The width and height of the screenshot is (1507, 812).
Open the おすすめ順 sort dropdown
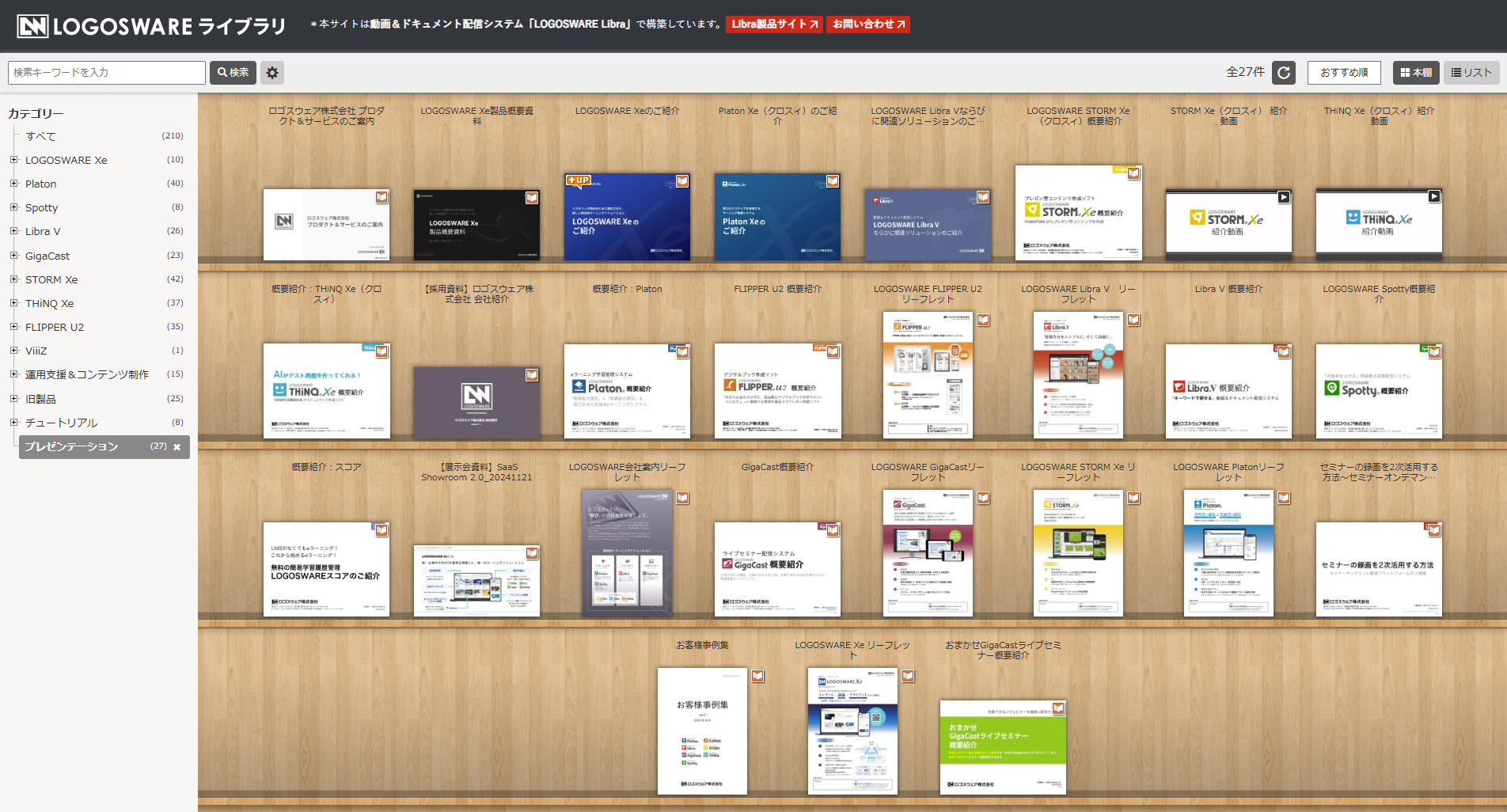point(1344,73)
